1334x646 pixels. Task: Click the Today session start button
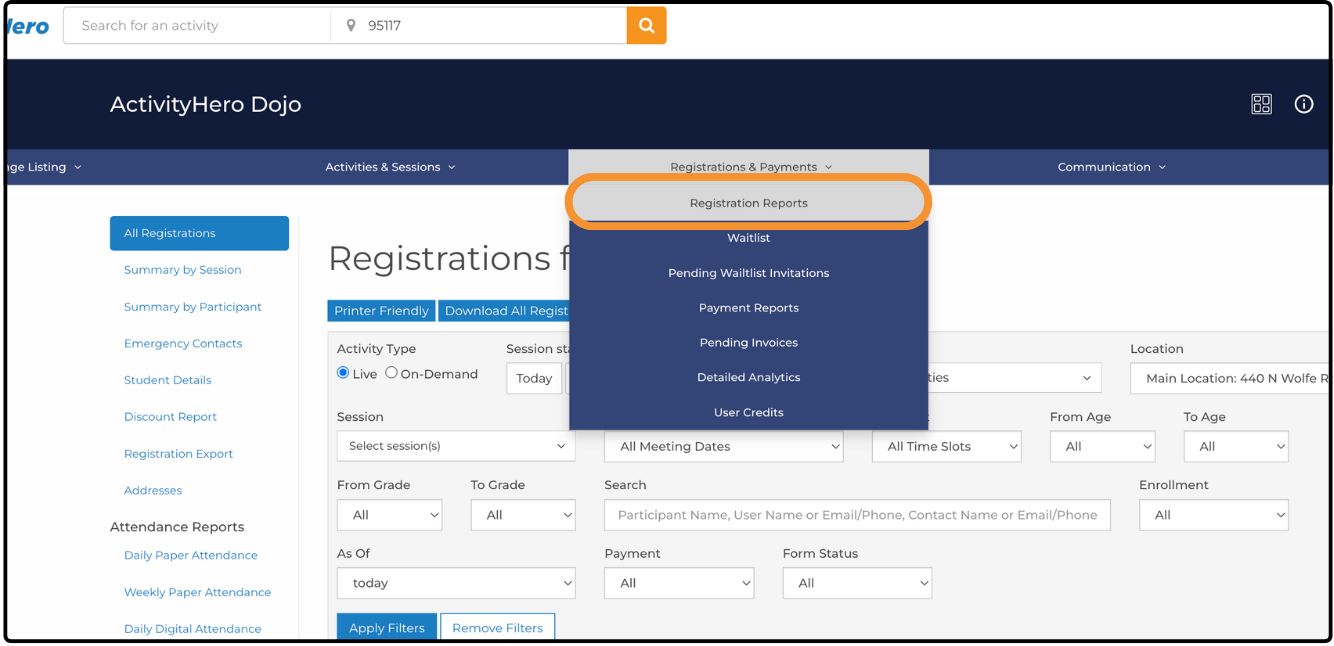pos(534,378)
